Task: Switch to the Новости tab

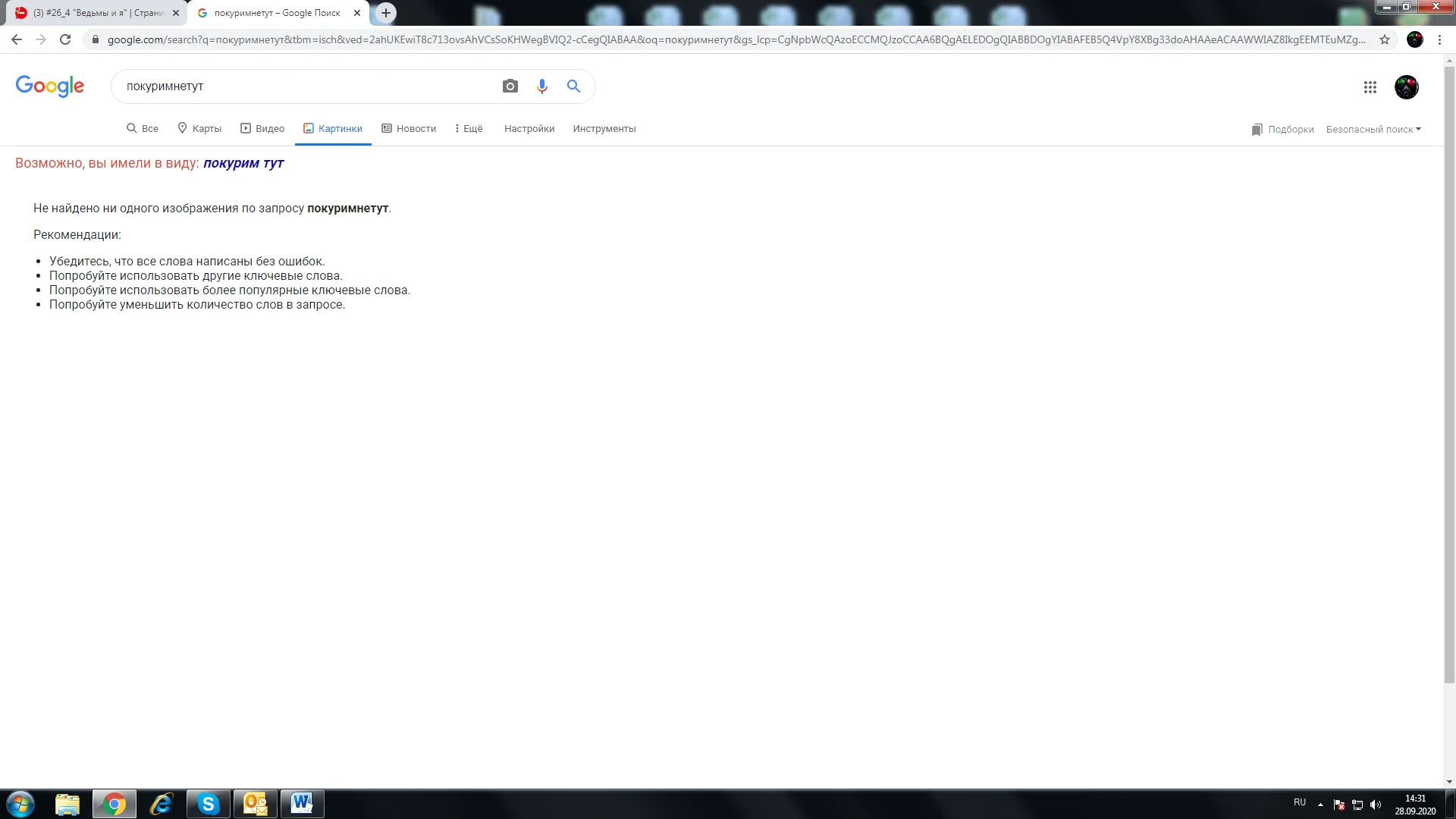Action: [x=409, y=129]
